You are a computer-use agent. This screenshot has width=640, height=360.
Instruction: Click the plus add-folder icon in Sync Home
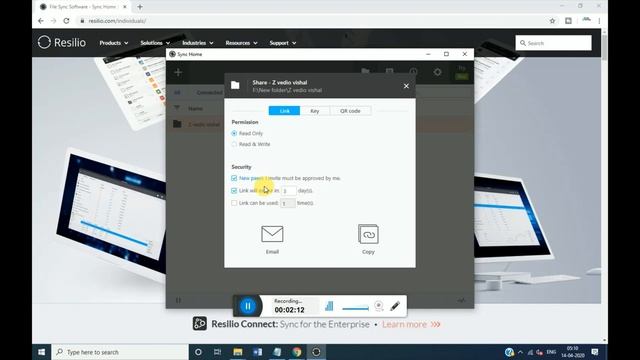click(x=178, y=72)
